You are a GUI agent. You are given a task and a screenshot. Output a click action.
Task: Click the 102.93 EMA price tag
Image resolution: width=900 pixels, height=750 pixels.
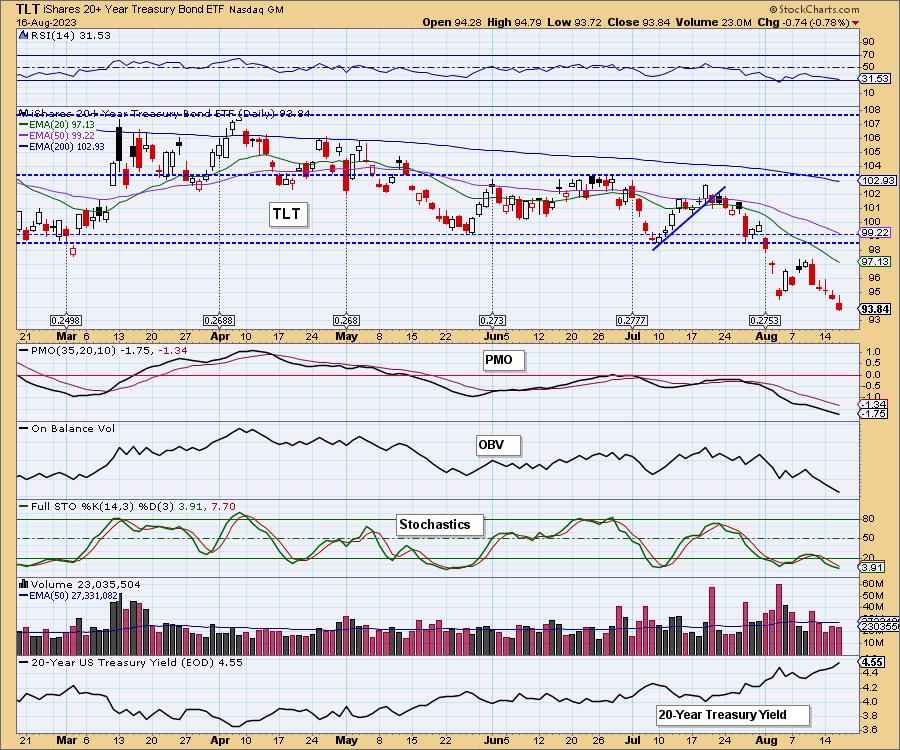coord(878,180)
